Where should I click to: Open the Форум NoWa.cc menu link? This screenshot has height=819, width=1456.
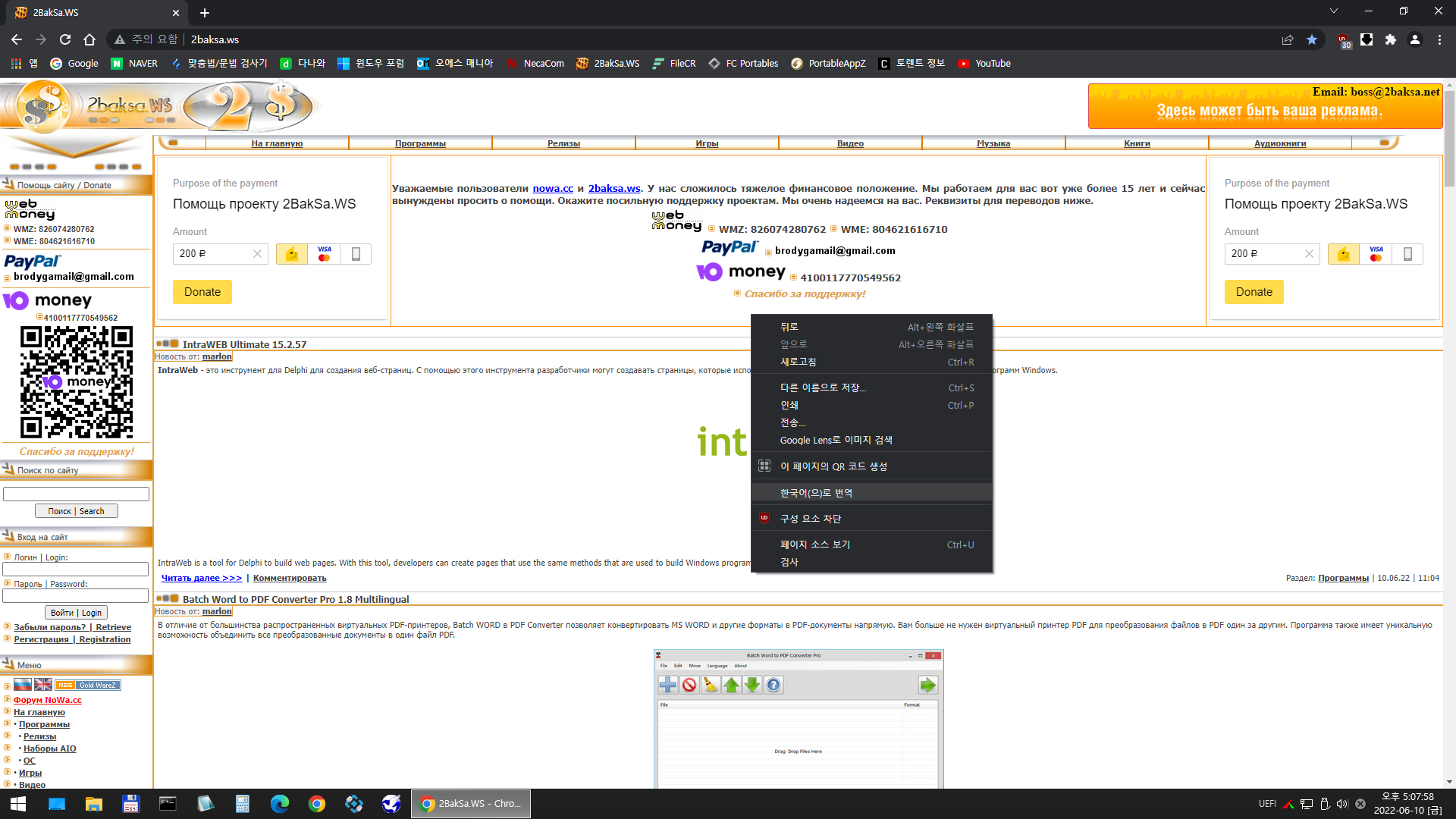coord(47,700)
